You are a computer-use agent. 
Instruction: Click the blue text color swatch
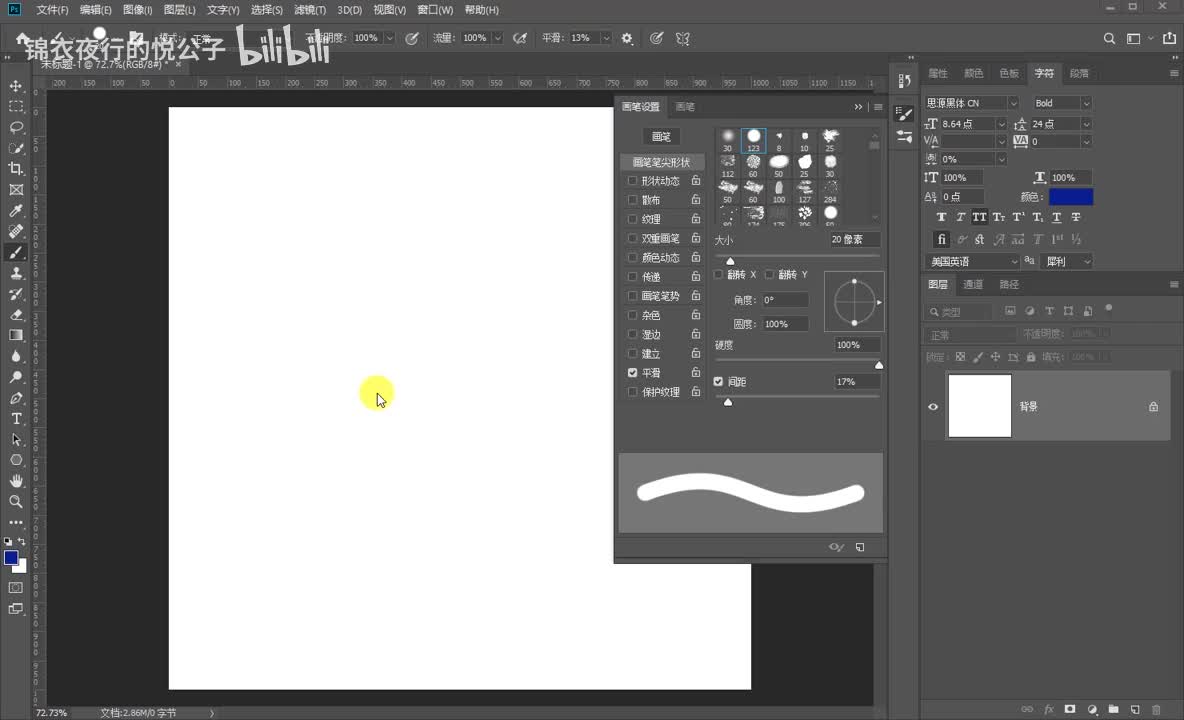tap(1071, 197)
